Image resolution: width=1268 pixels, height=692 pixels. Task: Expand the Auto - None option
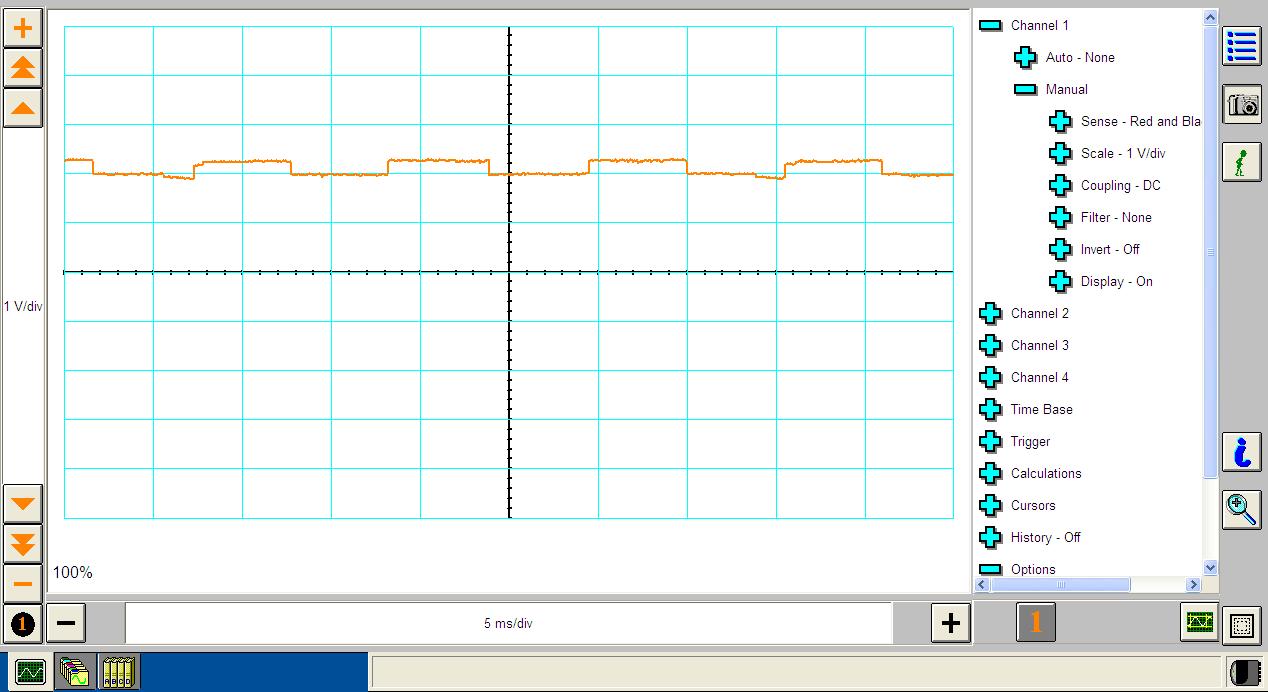pyautogui.click(x=1025, y=57)
